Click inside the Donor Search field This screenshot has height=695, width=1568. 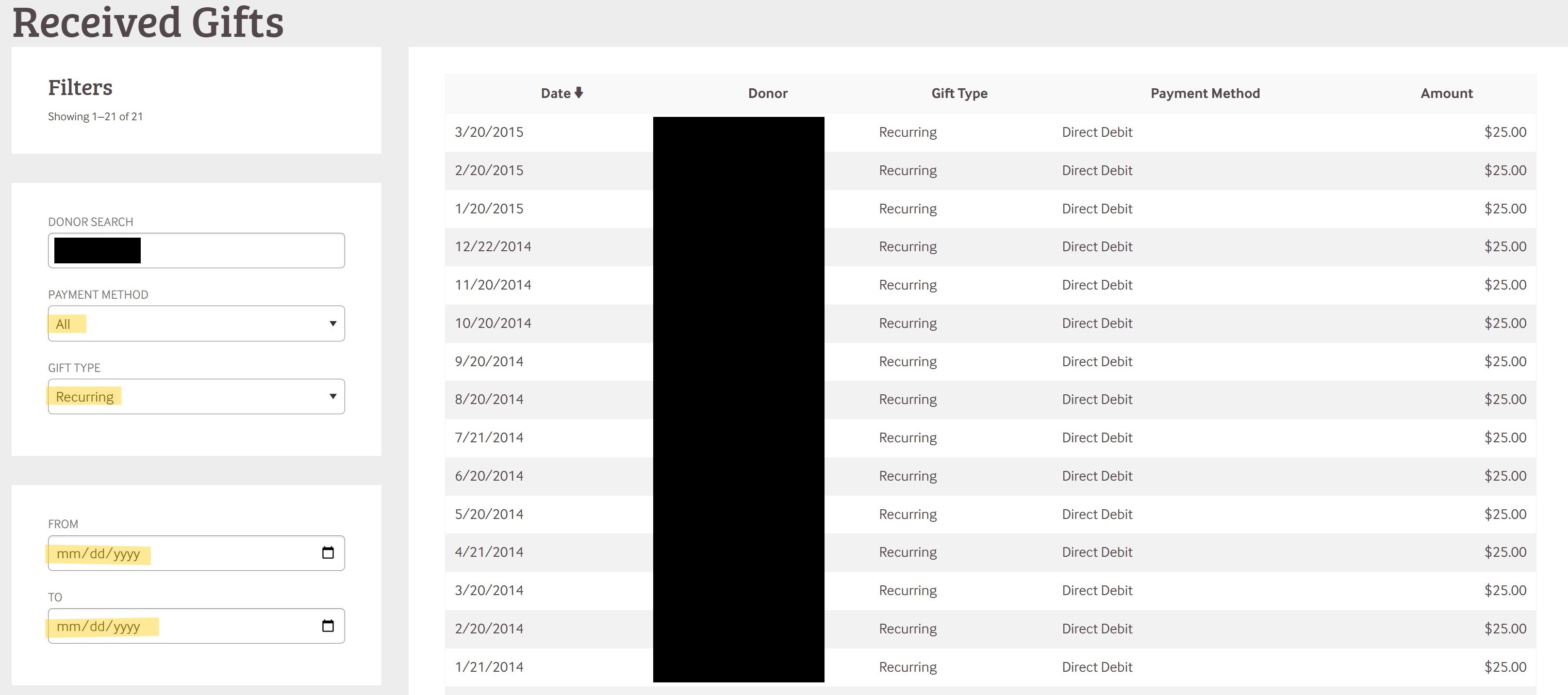[x=244, y=251]
